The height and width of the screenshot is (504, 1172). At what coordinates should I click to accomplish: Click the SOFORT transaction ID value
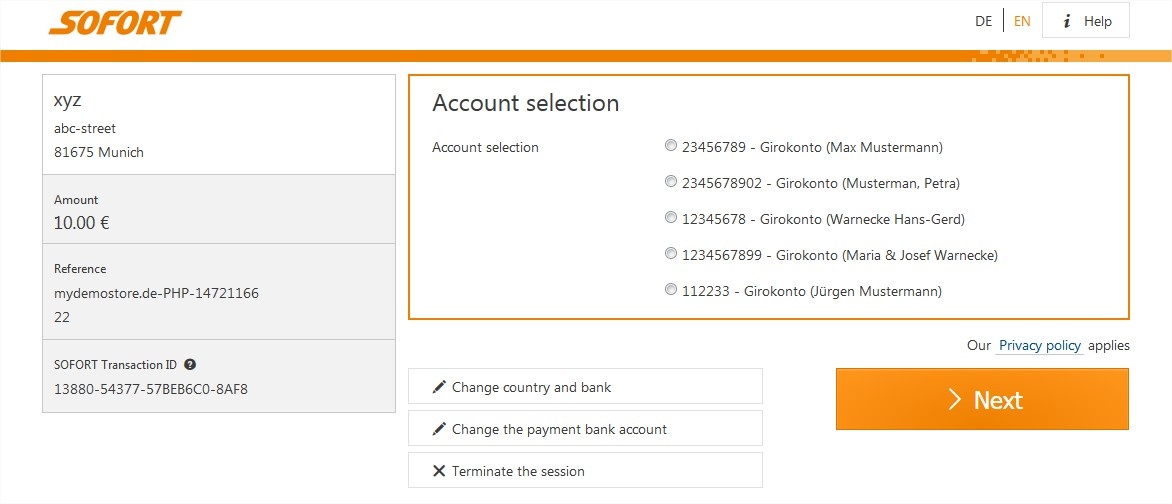click(151, 389)
